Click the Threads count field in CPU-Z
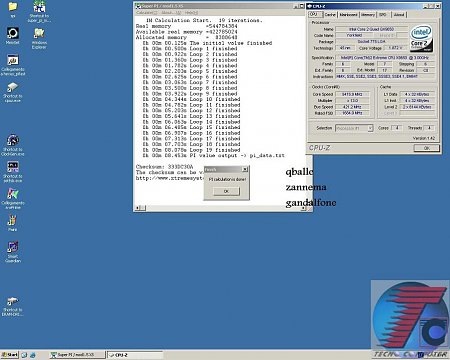The width and height of the screenshot is (450, 360). (x=429, y=128)
